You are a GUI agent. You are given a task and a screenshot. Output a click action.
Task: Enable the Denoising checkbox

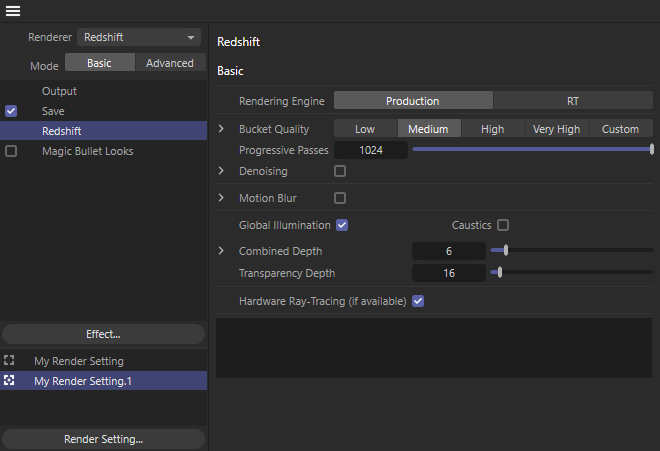(340, 172)
